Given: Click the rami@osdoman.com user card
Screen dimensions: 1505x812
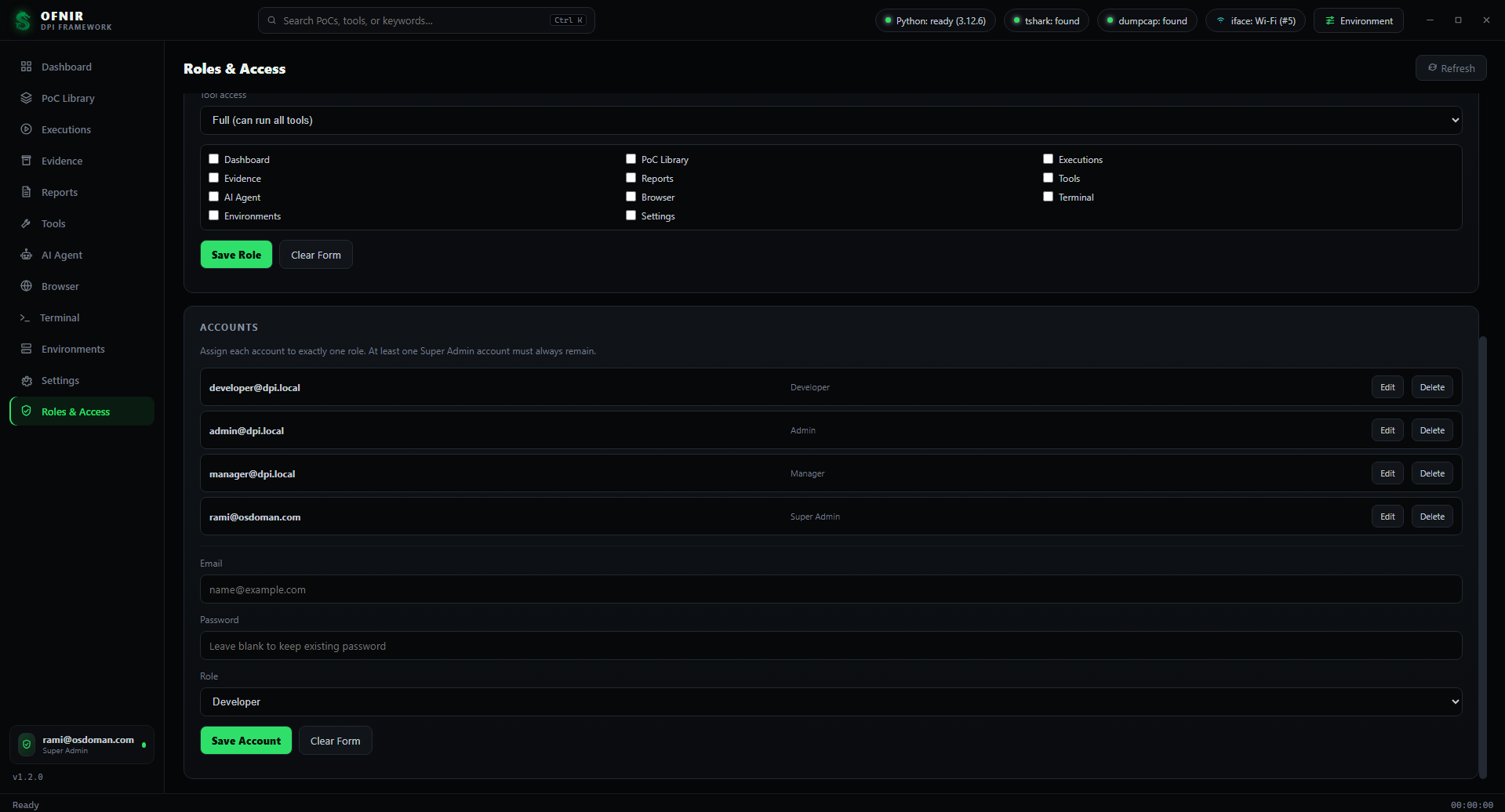Looking at the screenshot, I should (82, 744).
